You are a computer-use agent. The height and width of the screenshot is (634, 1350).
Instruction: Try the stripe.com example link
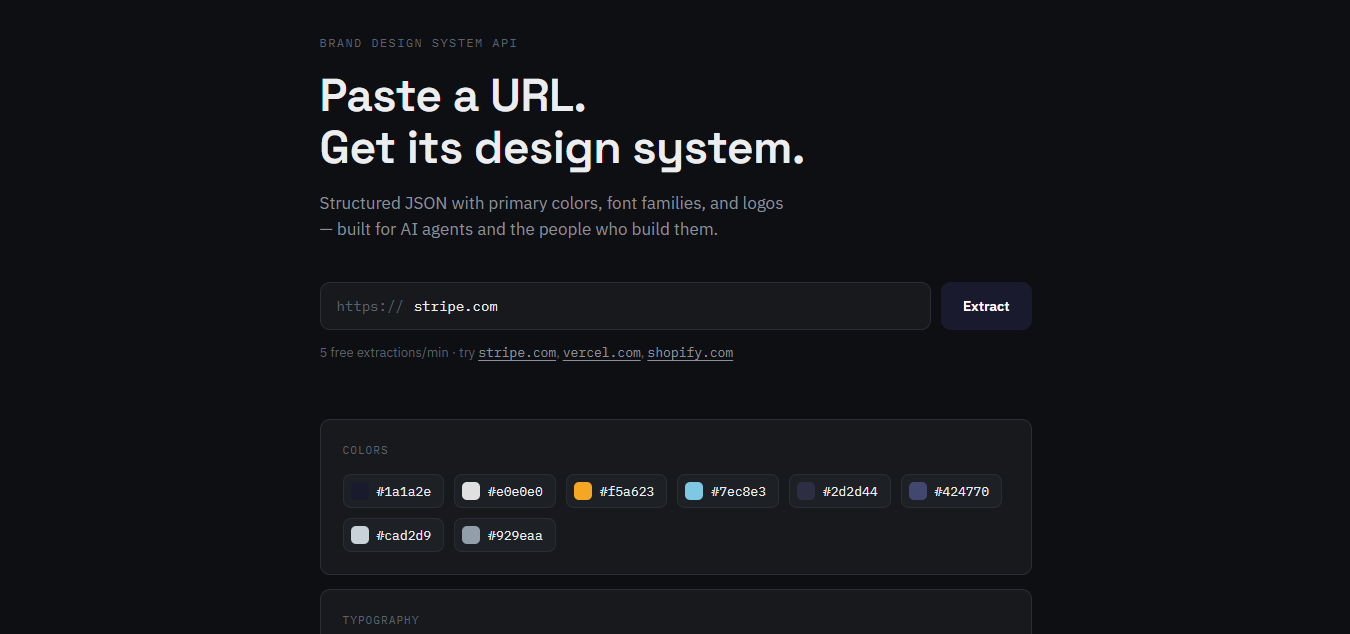pos(517,353)
